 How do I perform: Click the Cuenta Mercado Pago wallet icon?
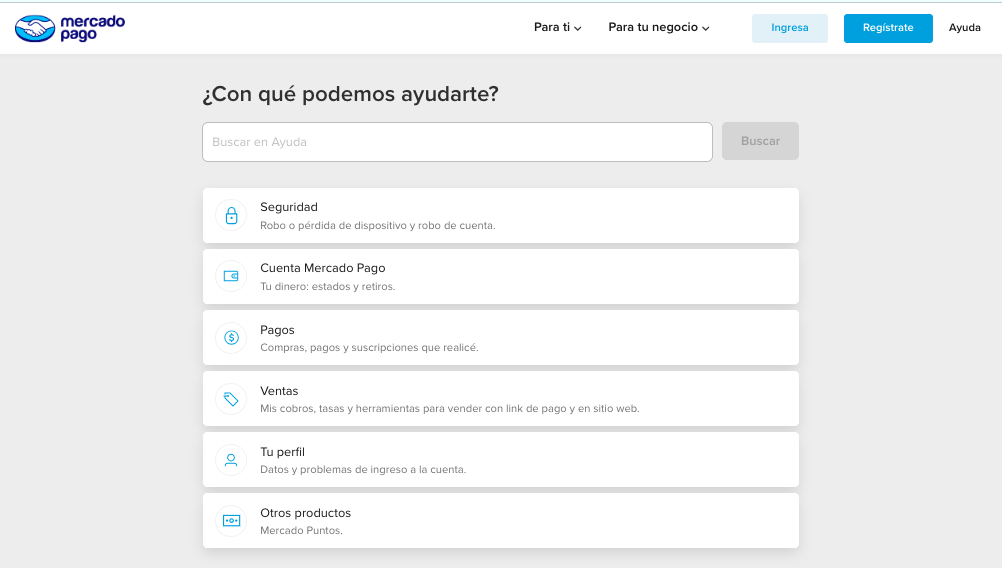pos(231,277)
